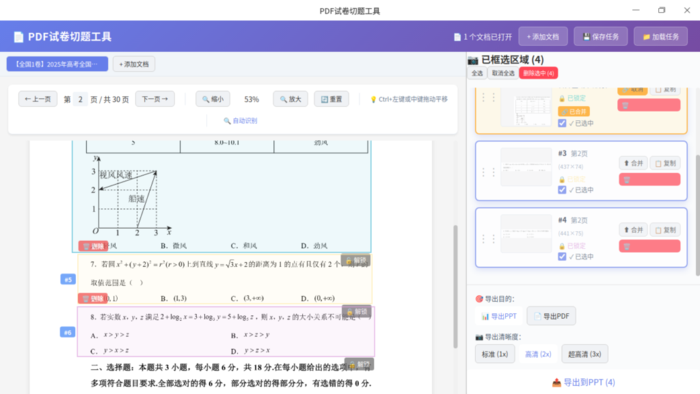Select the #6 region label on page

pos(68,332)
